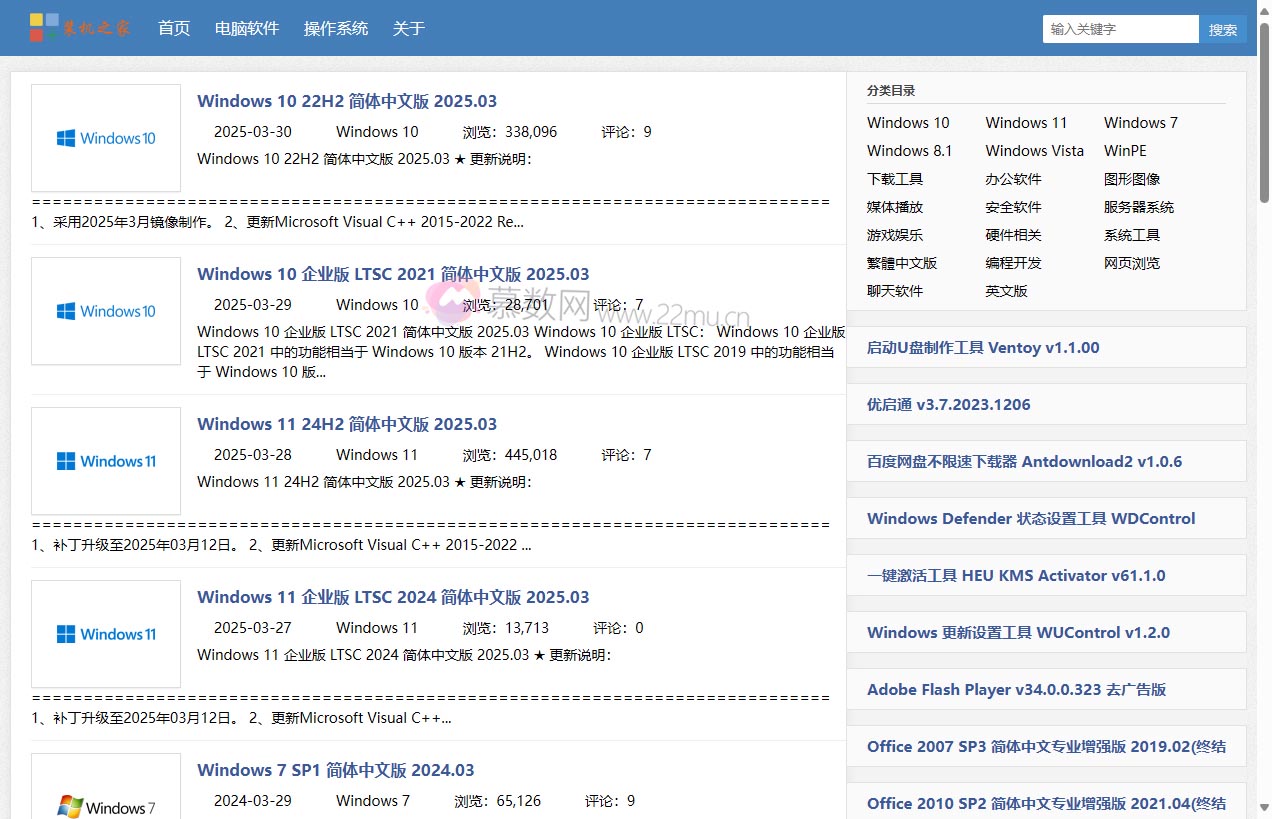This screenshot has height=819, width=1272.
Task: Go to the 首页 navigation item
Action: click(x=174, y=29)
